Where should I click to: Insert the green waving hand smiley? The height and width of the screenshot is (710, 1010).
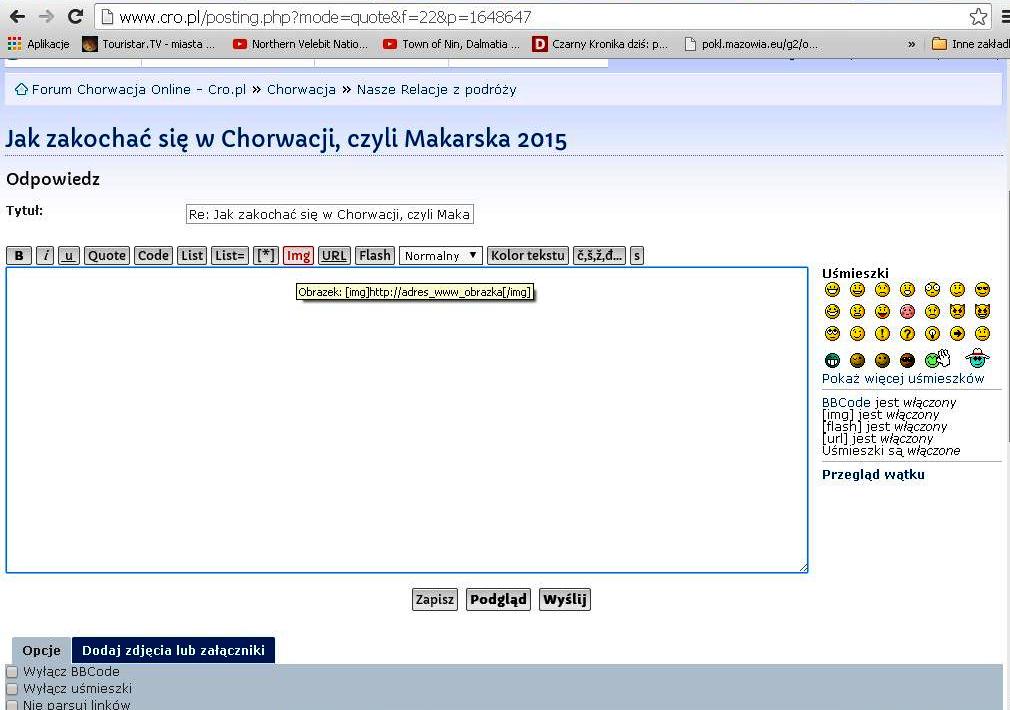(937, 359)
